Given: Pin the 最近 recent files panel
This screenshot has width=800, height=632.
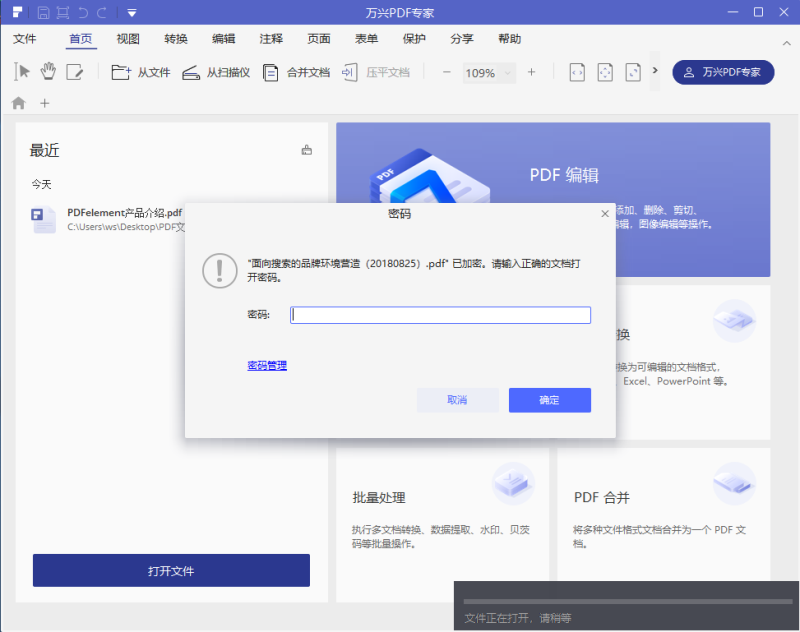Looking at the screenshot, I should pyautogui.click(x=306, y=148).
